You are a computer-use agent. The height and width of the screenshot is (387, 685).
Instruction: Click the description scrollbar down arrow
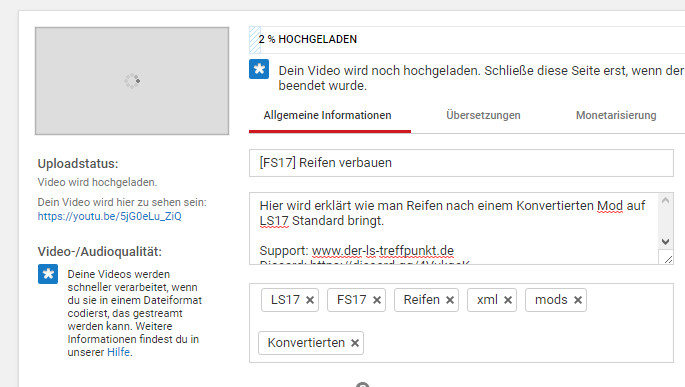point(665,242)
